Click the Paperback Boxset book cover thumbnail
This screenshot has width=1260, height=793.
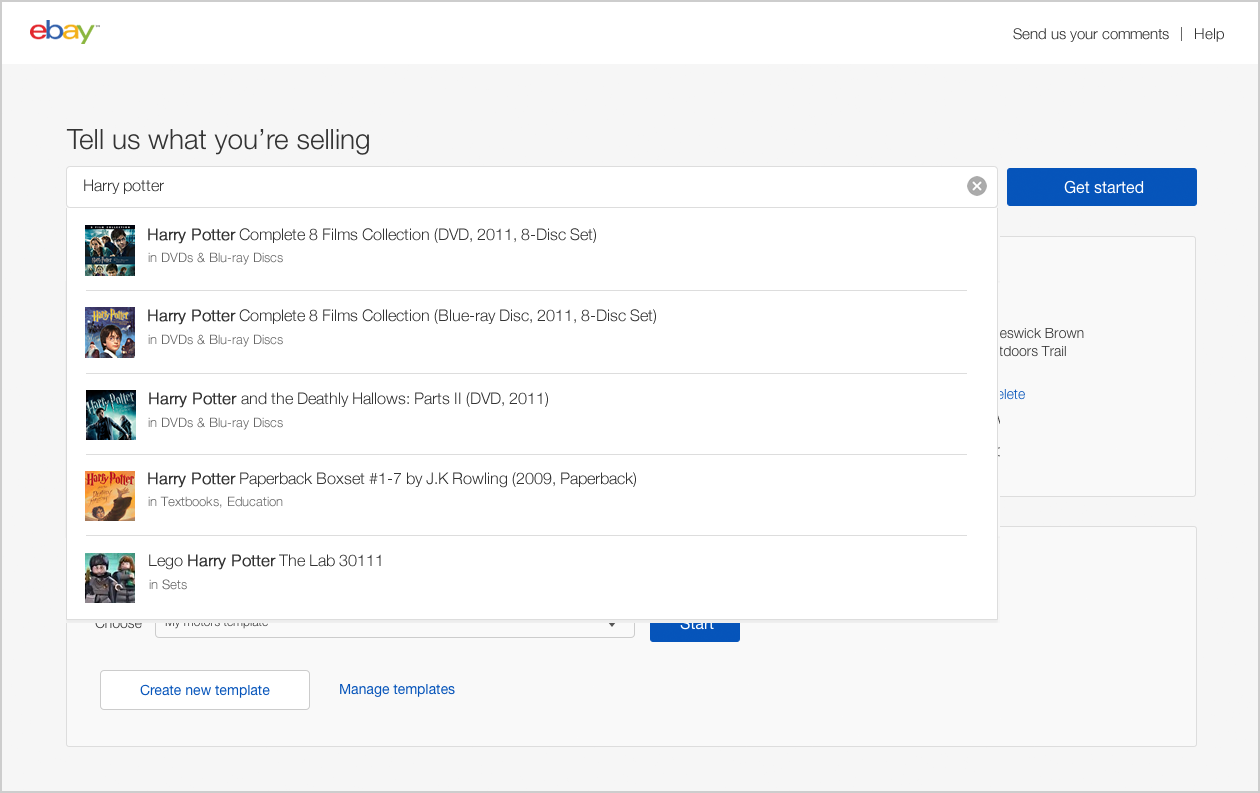tap(110, 496)
